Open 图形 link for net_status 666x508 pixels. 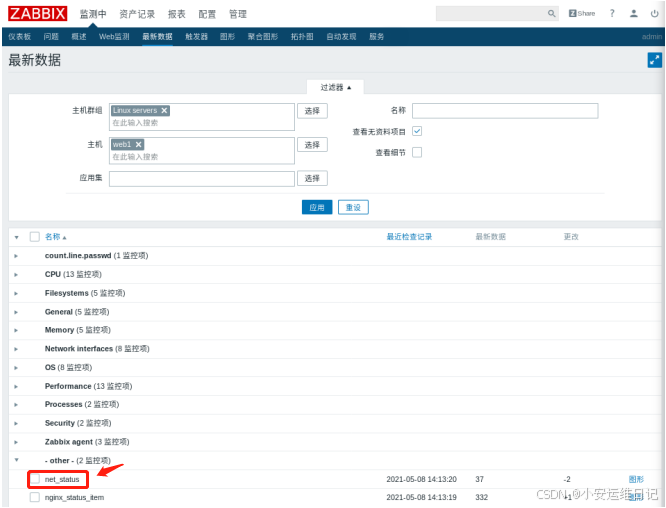click(636, 479)
